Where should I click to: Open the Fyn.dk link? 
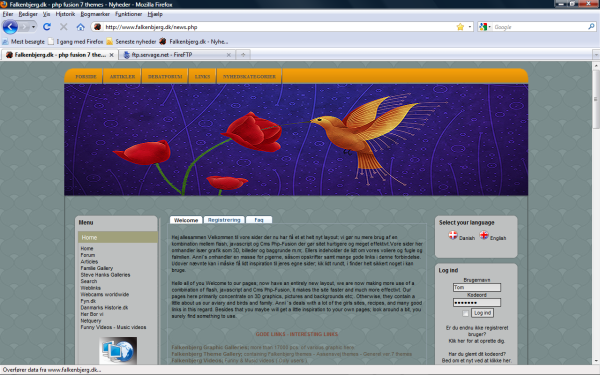coord(88,301)
